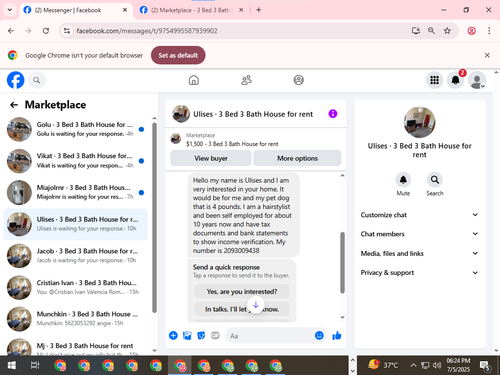Open the Chrome profile icon
The image size is (500, 375).
[x=471, y=31]
